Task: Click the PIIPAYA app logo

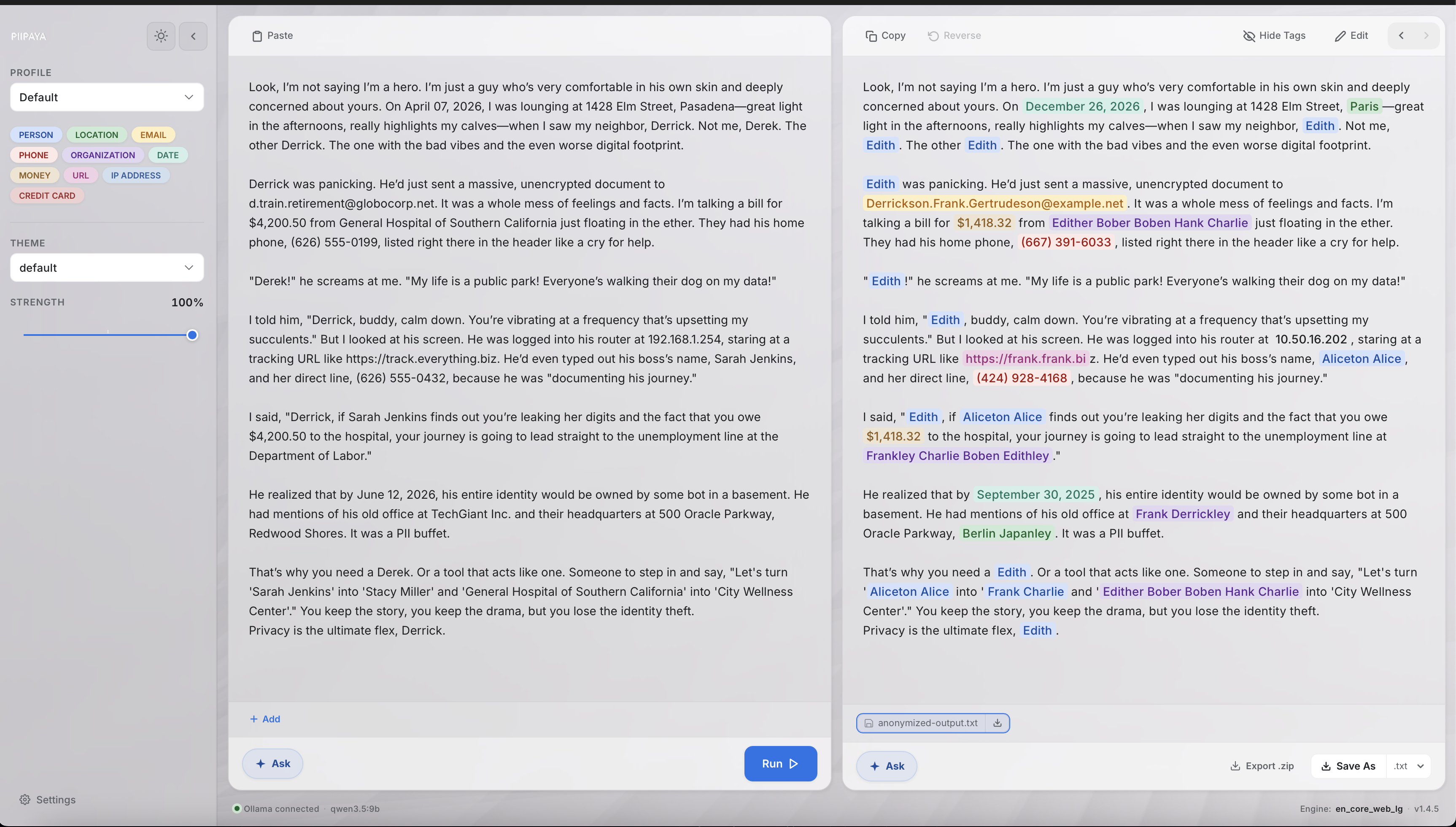Action: tap(28, 36)
